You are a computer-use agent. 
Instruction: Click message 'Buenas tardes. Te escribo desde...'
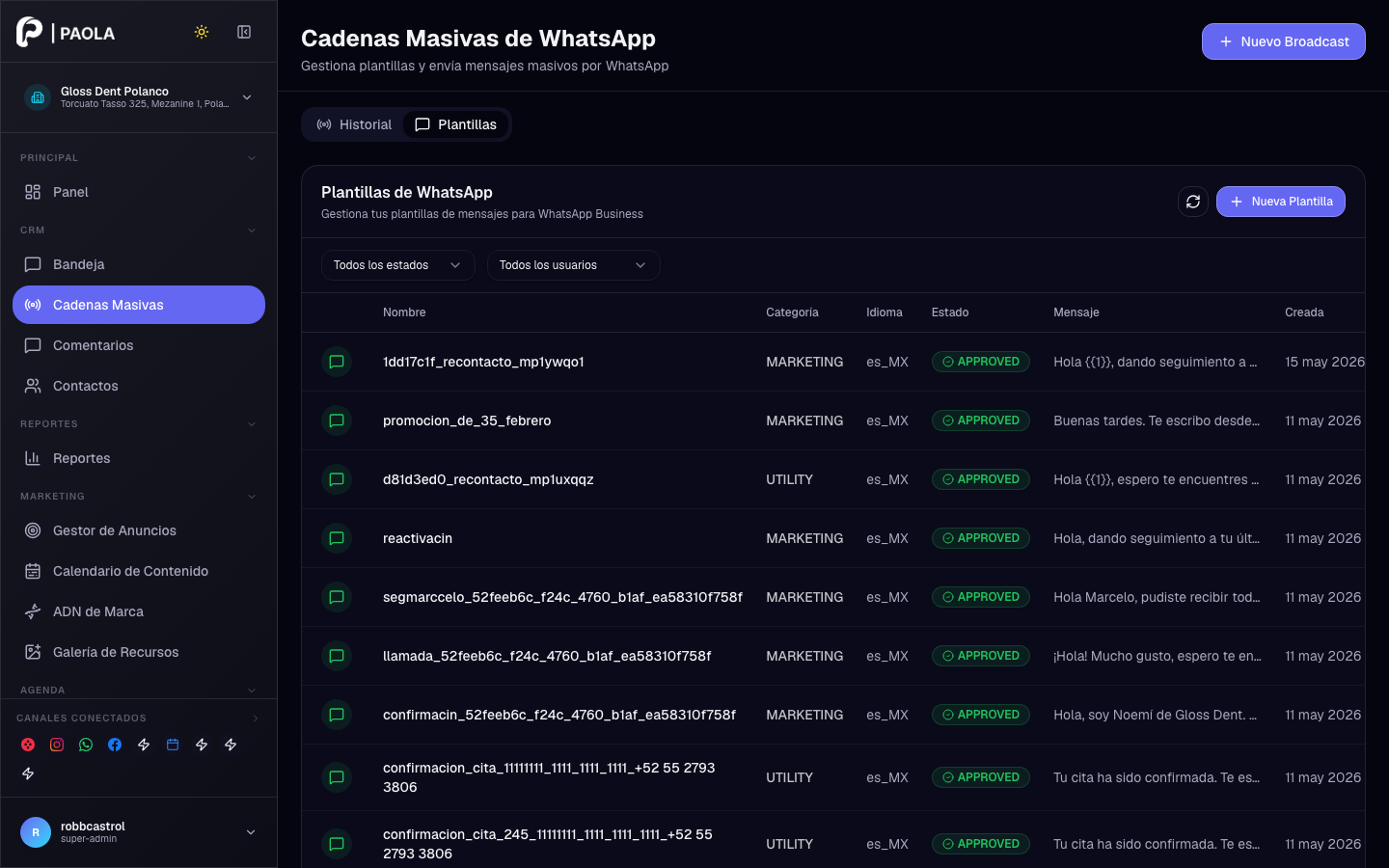pos(1157,420)
